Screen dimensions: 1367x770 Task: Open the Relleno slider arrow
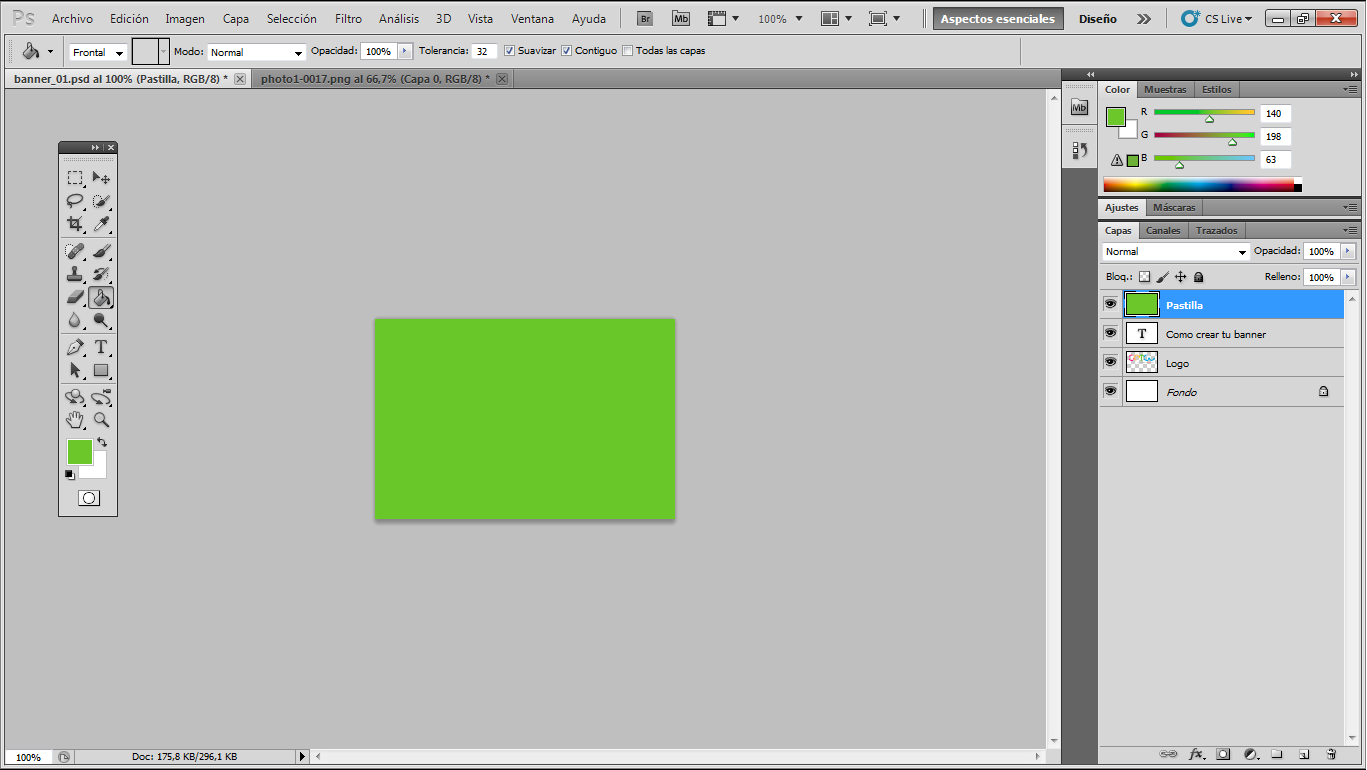pos(1348,277)
